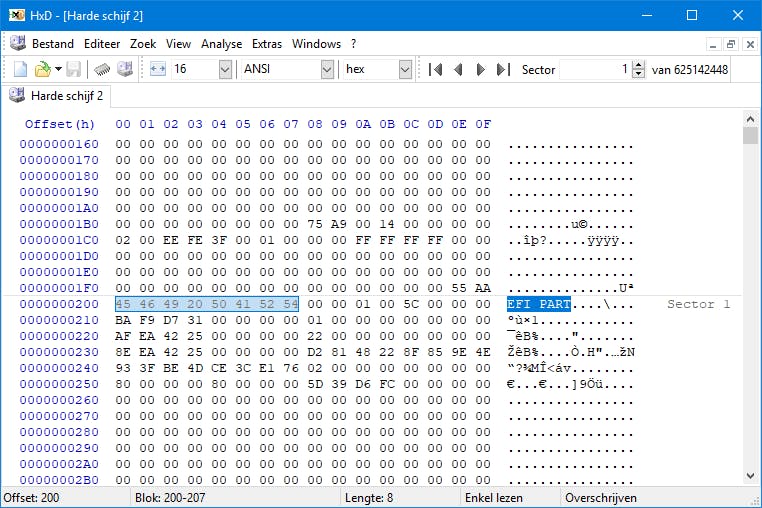Expand the Open file arrow dropdown
The width and height of the screenshot is (762, 508).
point(58,69)
